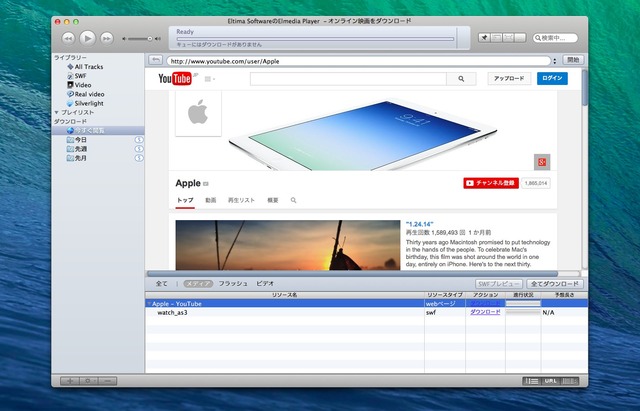Image resolution: width=640 pixels, height=411 pixels.
Task: Click the Google+ icon on banner
Action: click(542, 162)
